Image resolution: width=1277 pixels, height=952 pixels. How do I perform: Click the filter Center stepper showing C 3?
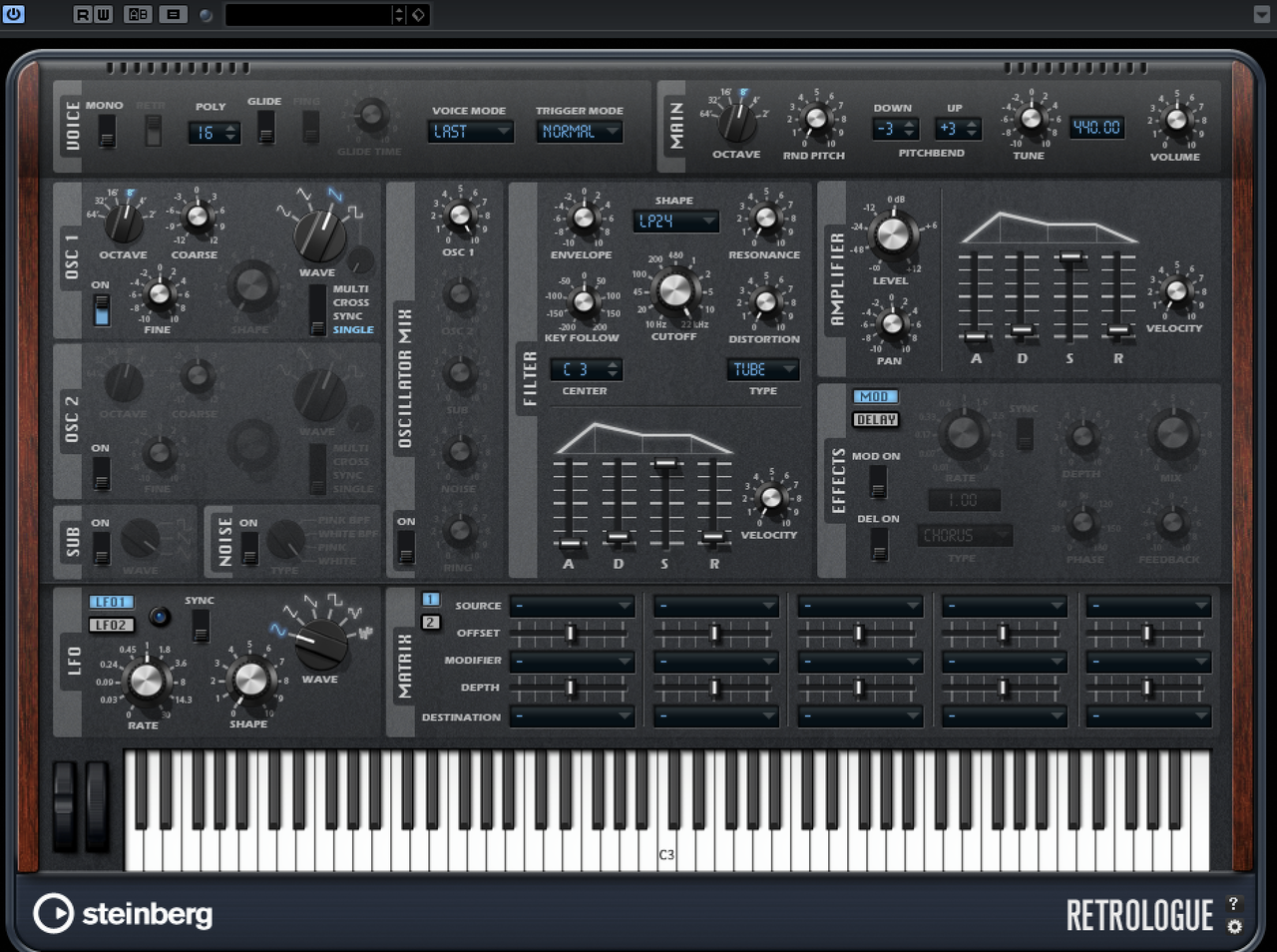click(x=587, y=369)
